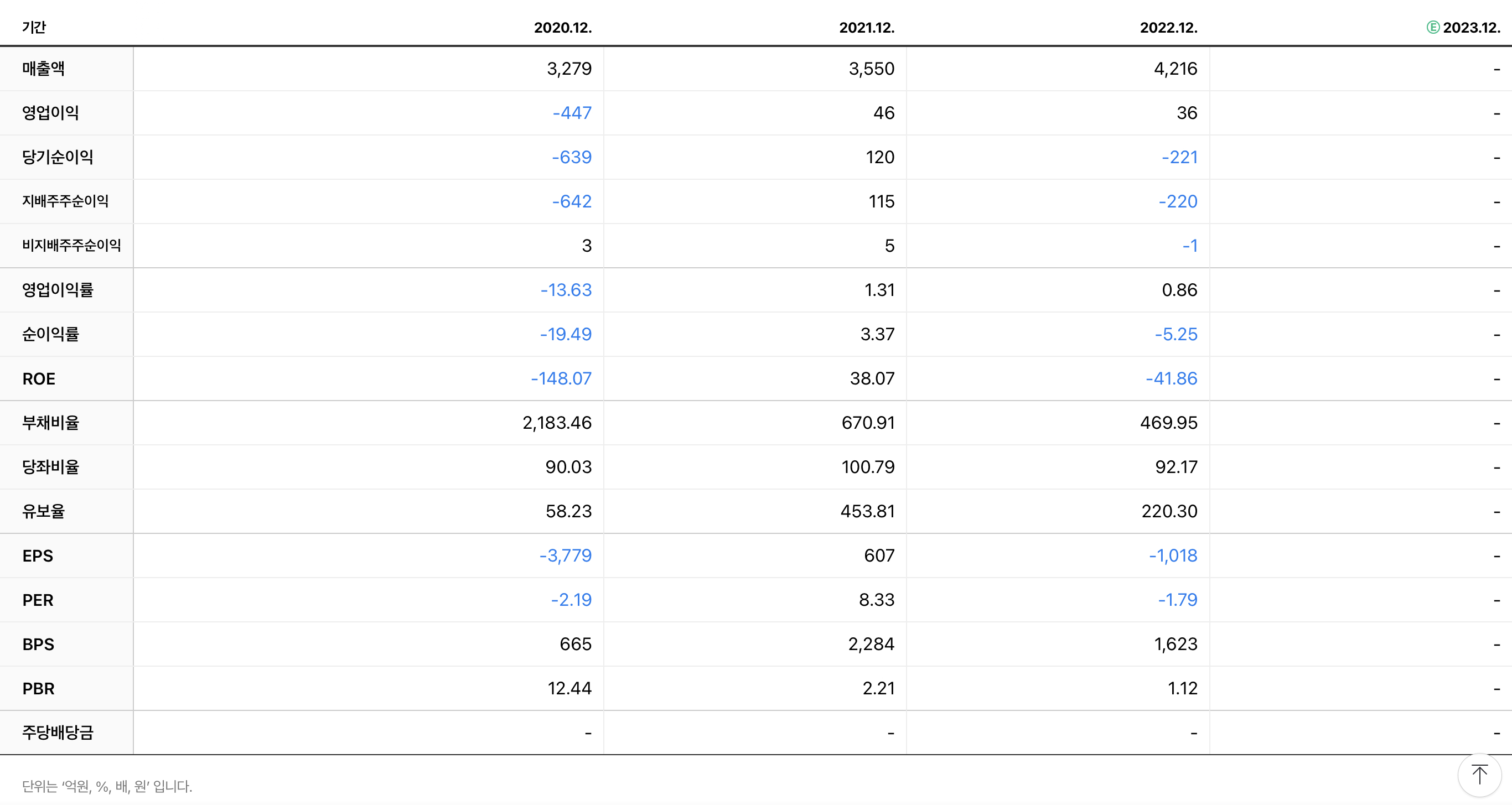Select the 2020.12. column header

coord(563,28)
